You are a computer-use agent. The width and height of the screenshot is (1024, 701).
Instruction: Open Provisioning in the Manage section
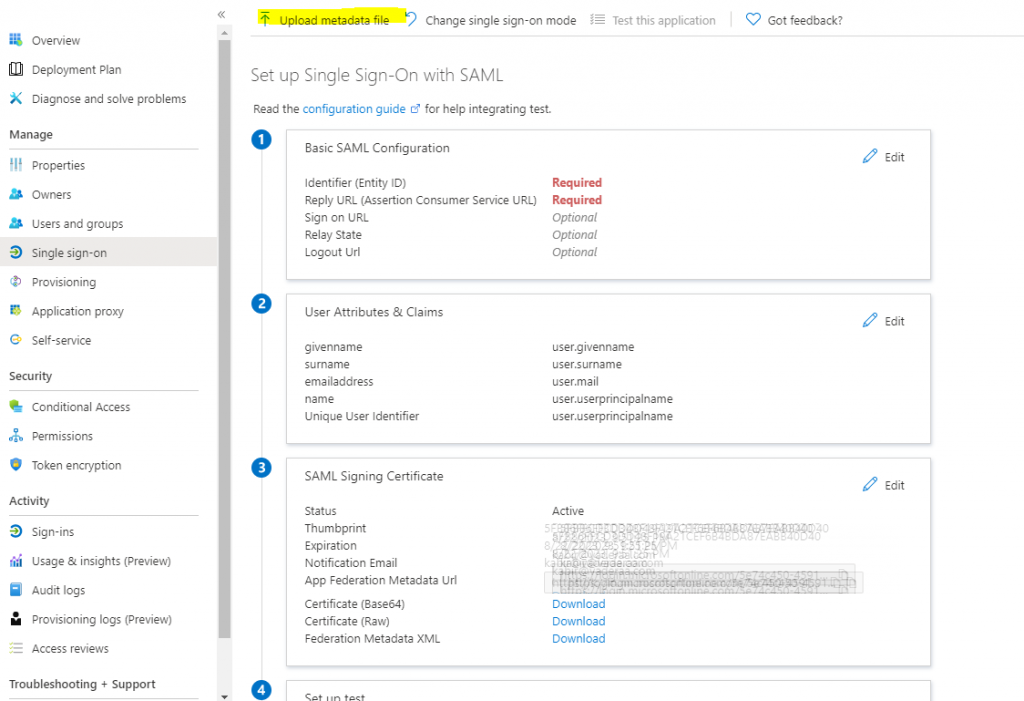coord(64,282)
